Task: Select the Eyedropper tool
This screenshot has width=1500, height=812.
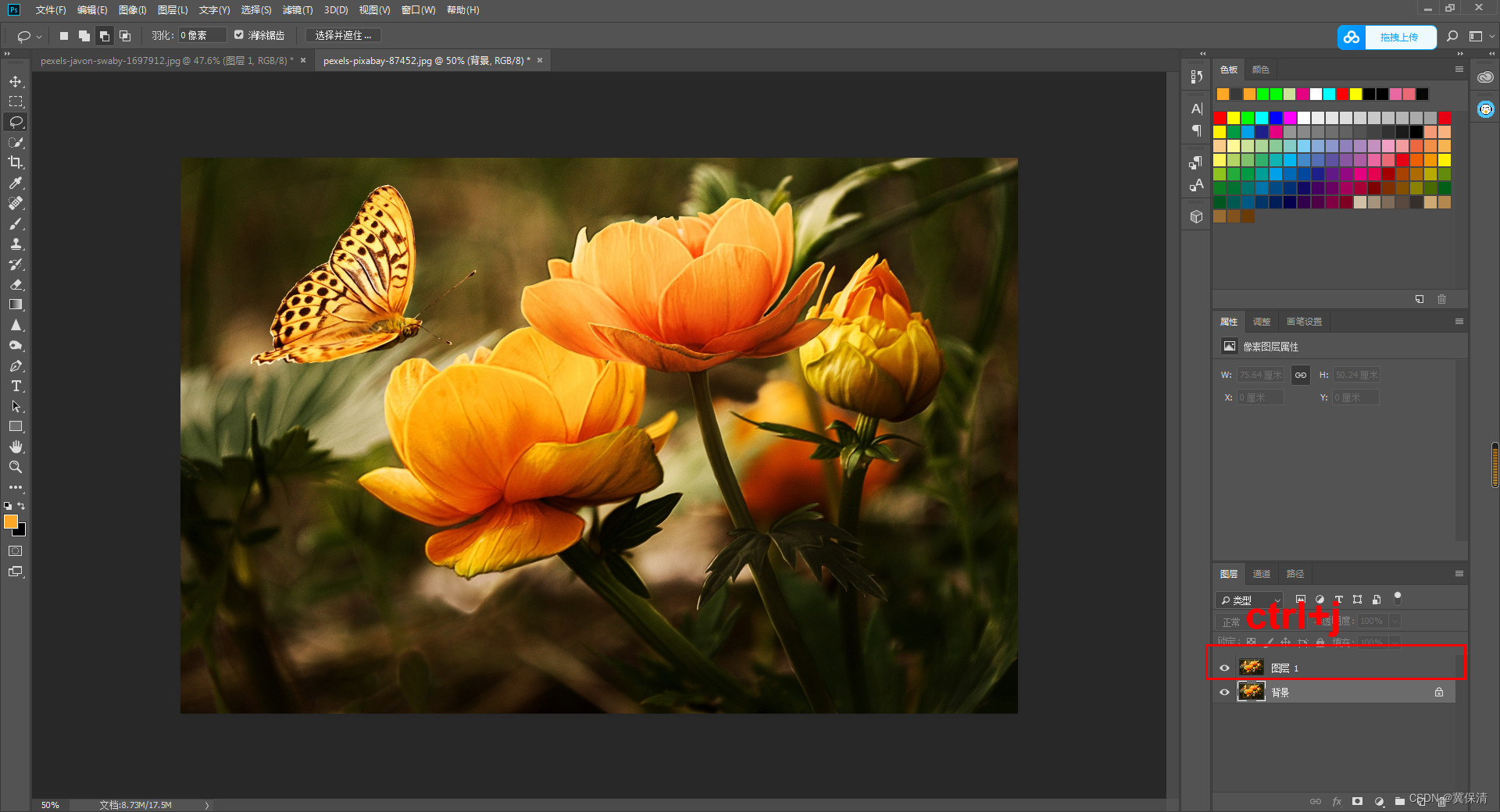Action: click(x=16, y=183)
